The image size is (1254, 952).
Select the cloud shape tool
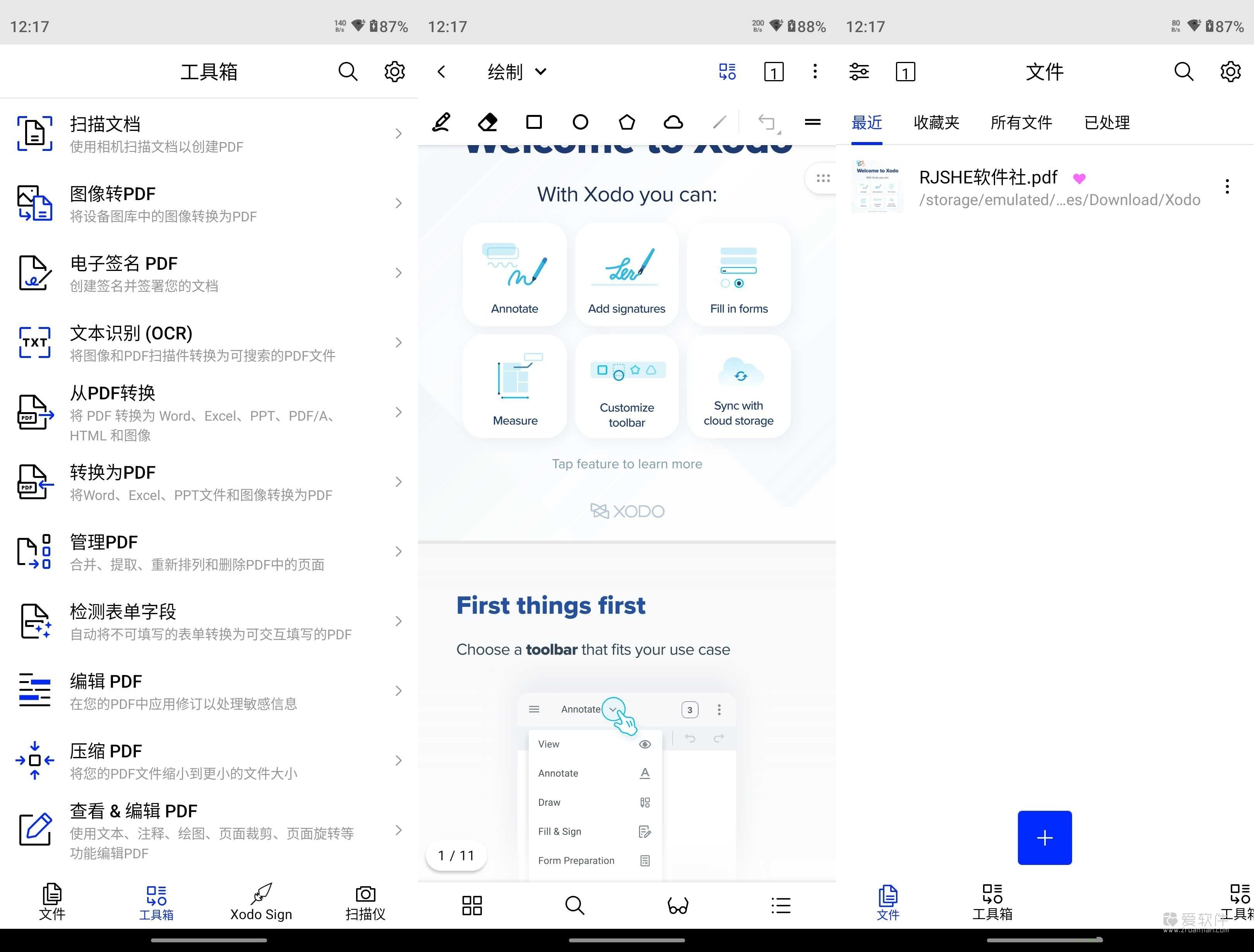[673, 122]
